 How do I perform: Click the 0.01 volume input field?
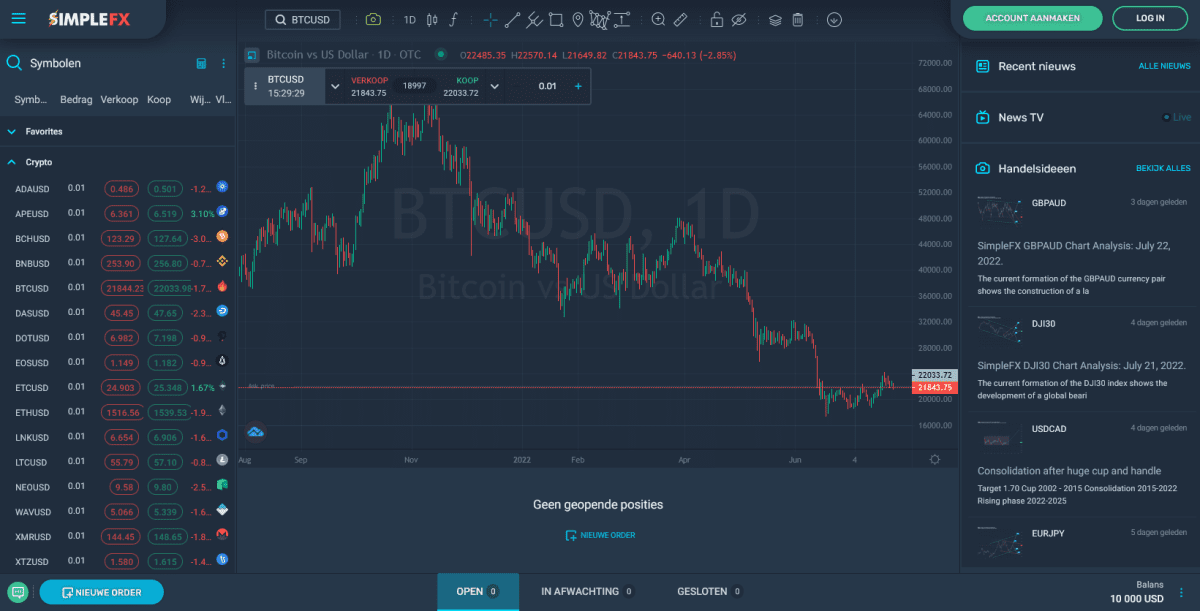click(547, 86)
